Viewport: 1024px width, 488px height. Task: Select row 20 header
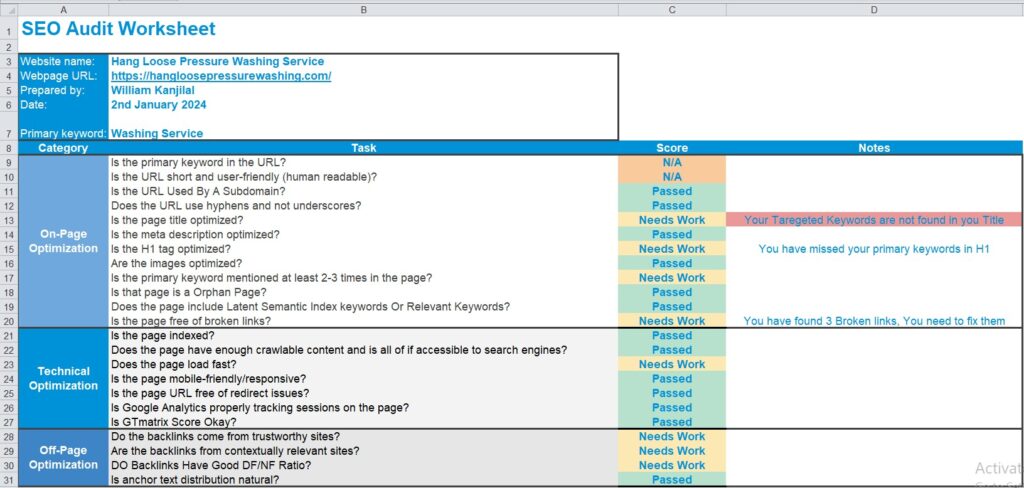tap(9, 321)
